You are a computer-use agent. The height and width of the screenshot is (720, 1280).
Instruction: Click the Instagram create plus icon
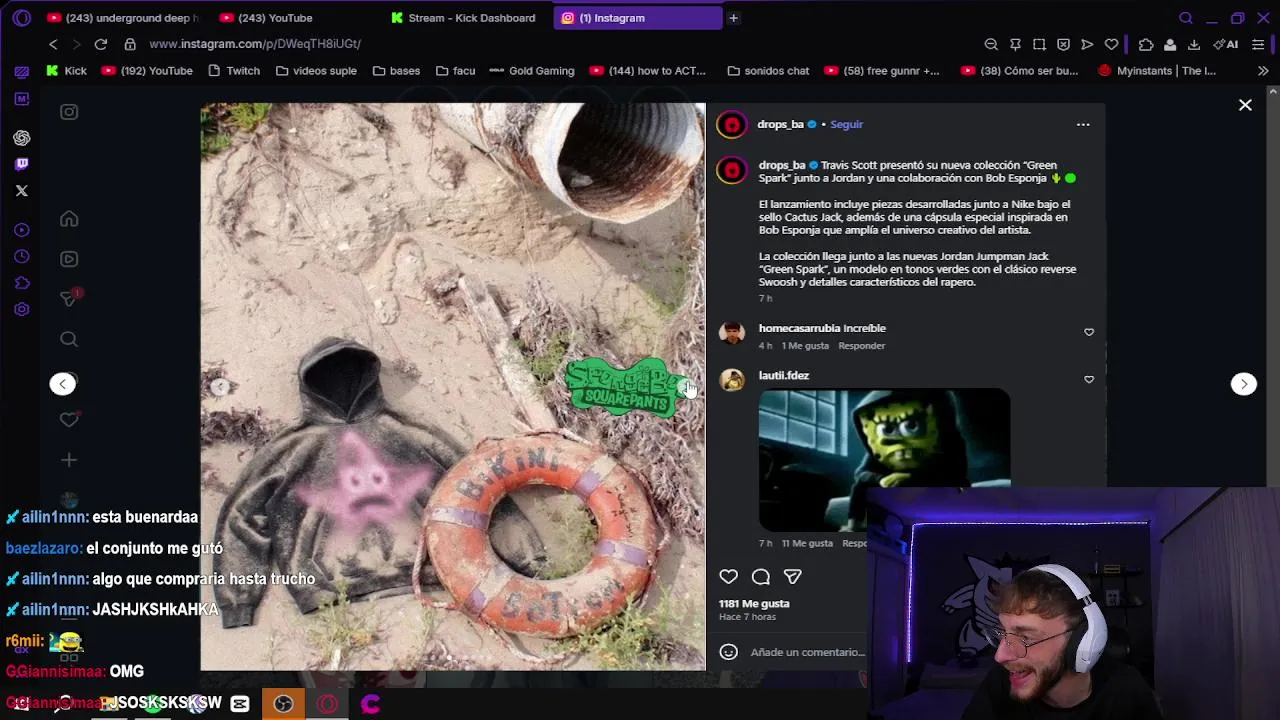69,460
